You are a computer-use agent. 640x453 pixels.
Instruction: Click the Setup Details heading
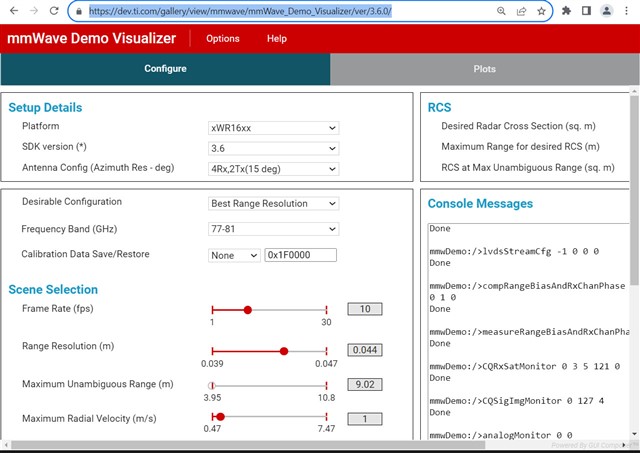[x=45, y=107]
